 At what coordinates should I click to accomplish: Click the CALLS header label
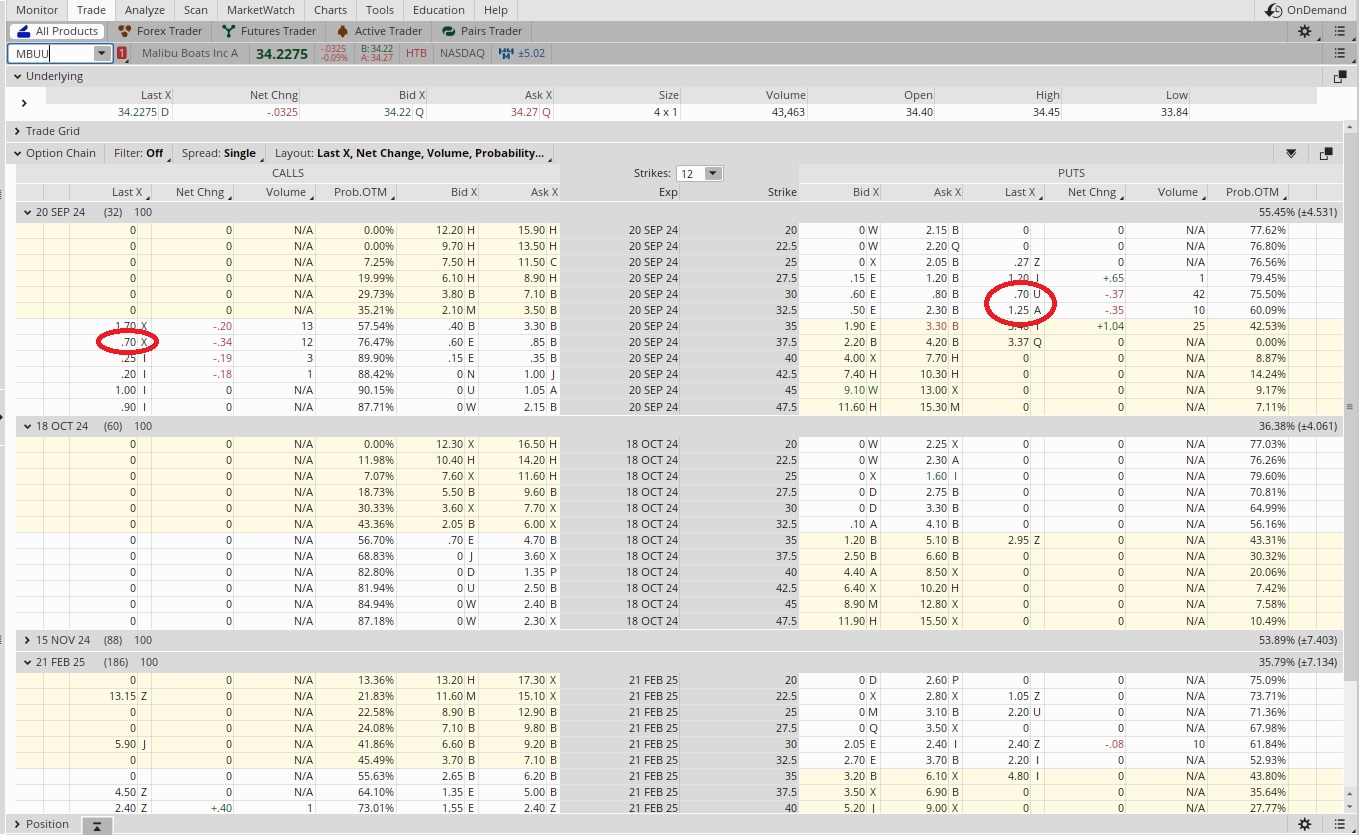click(288, 173)
